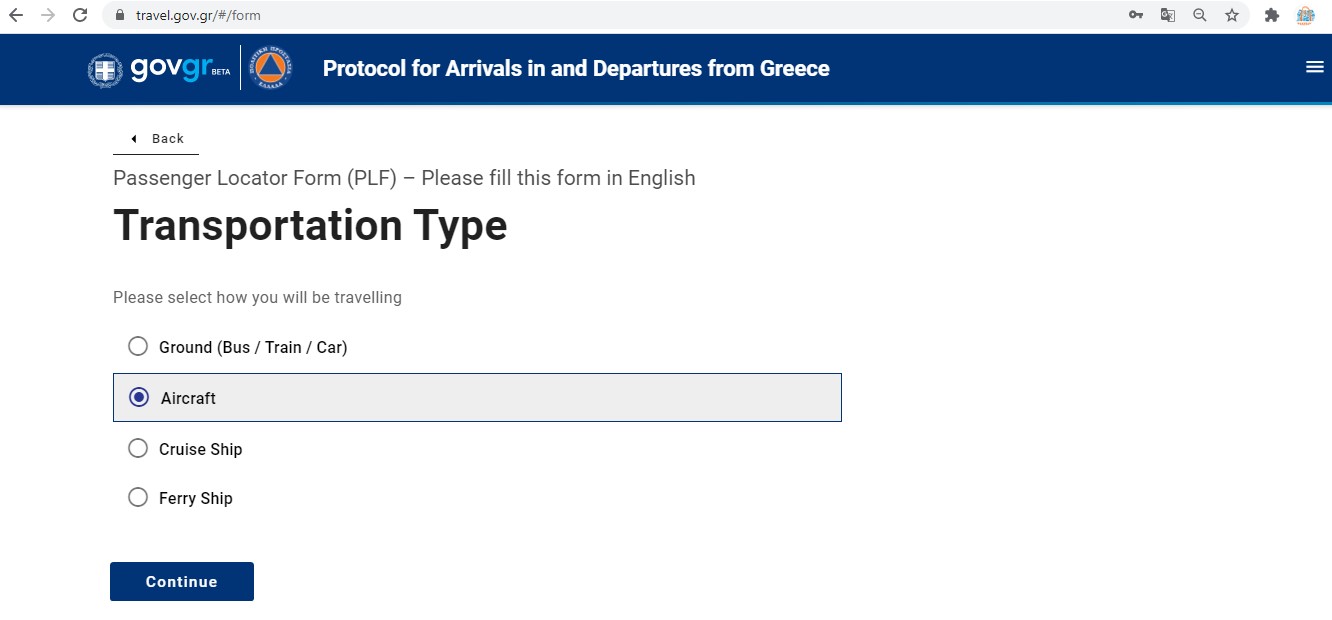Open the hamburger menu in the header
This screenshot has width=1332, height=620.
(1314, 67)
